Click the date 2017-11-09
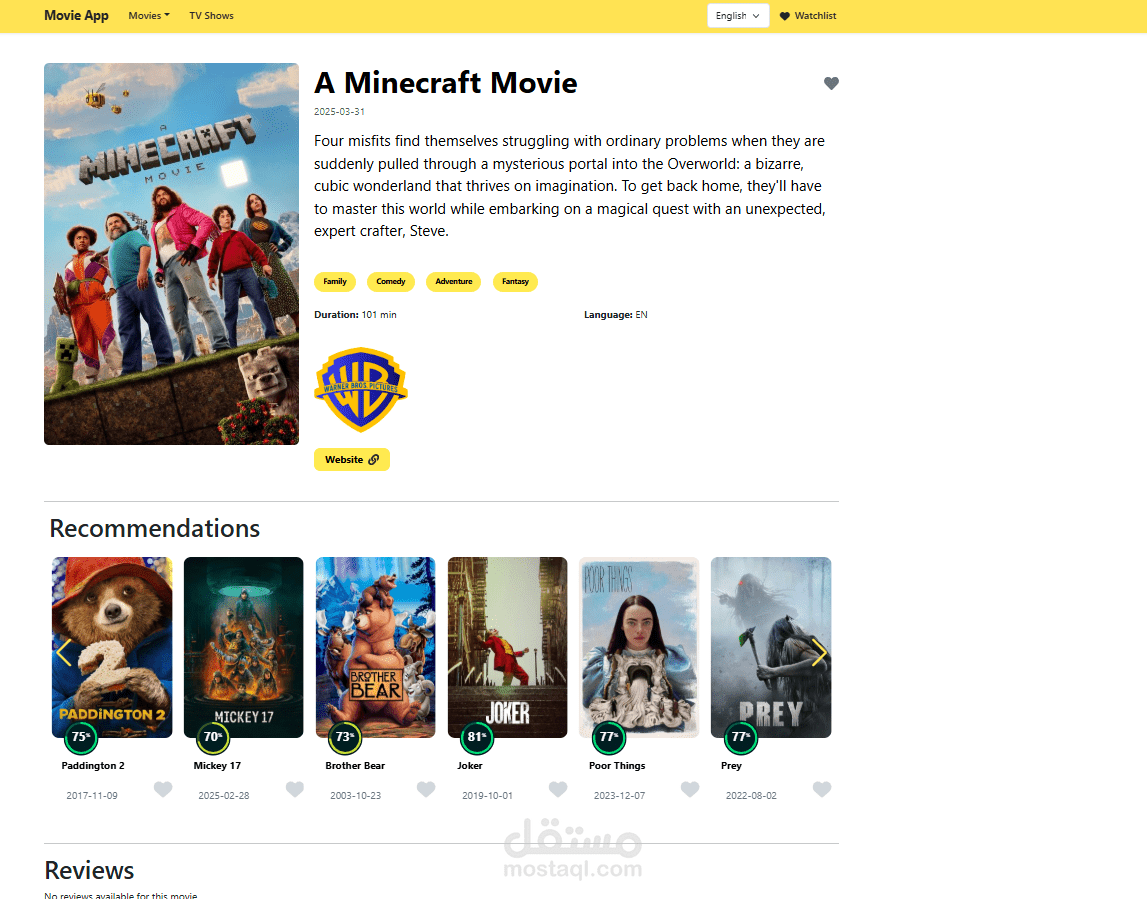 [92, 796]
